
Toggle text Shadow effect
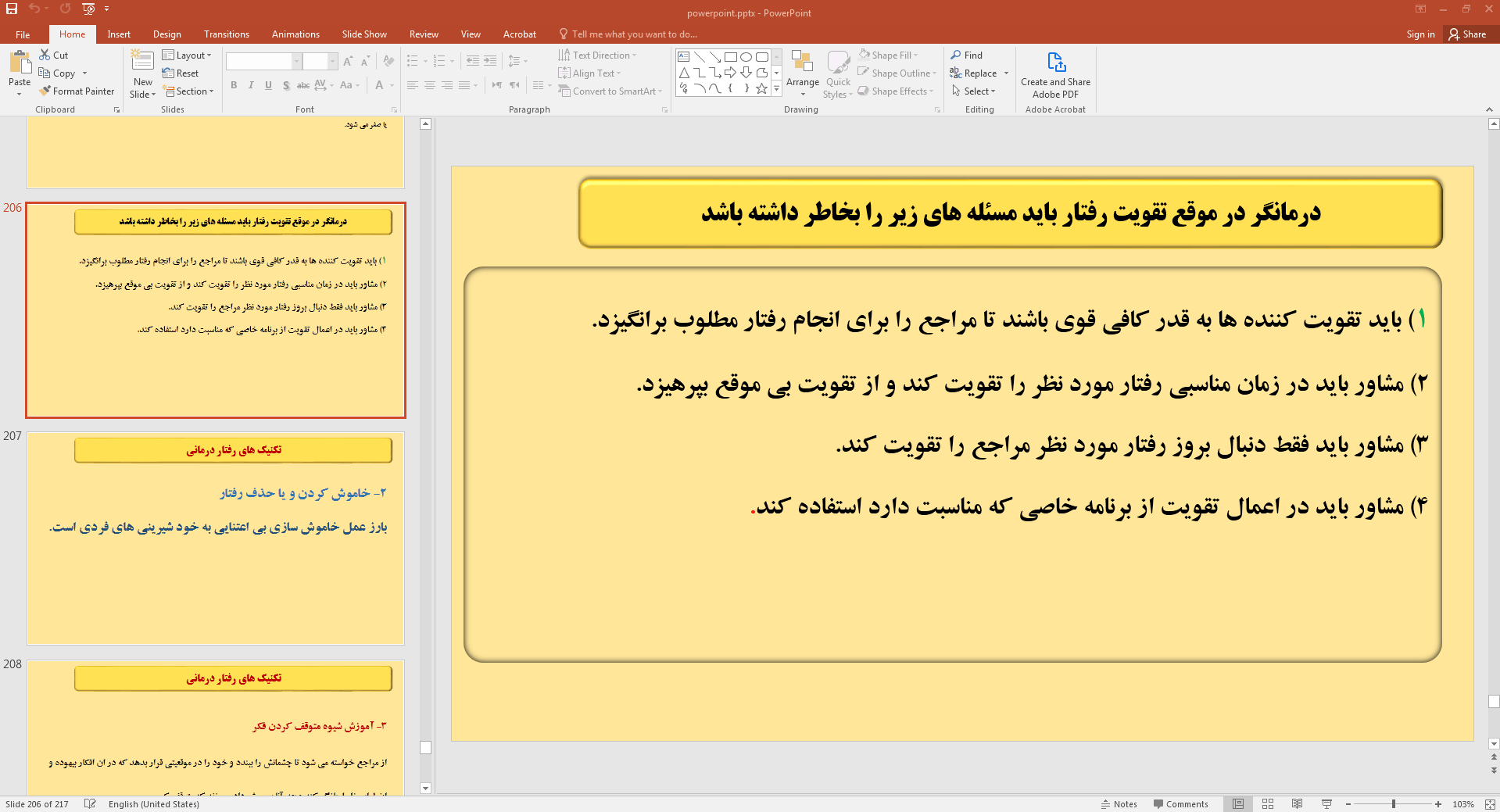[286, 85]
